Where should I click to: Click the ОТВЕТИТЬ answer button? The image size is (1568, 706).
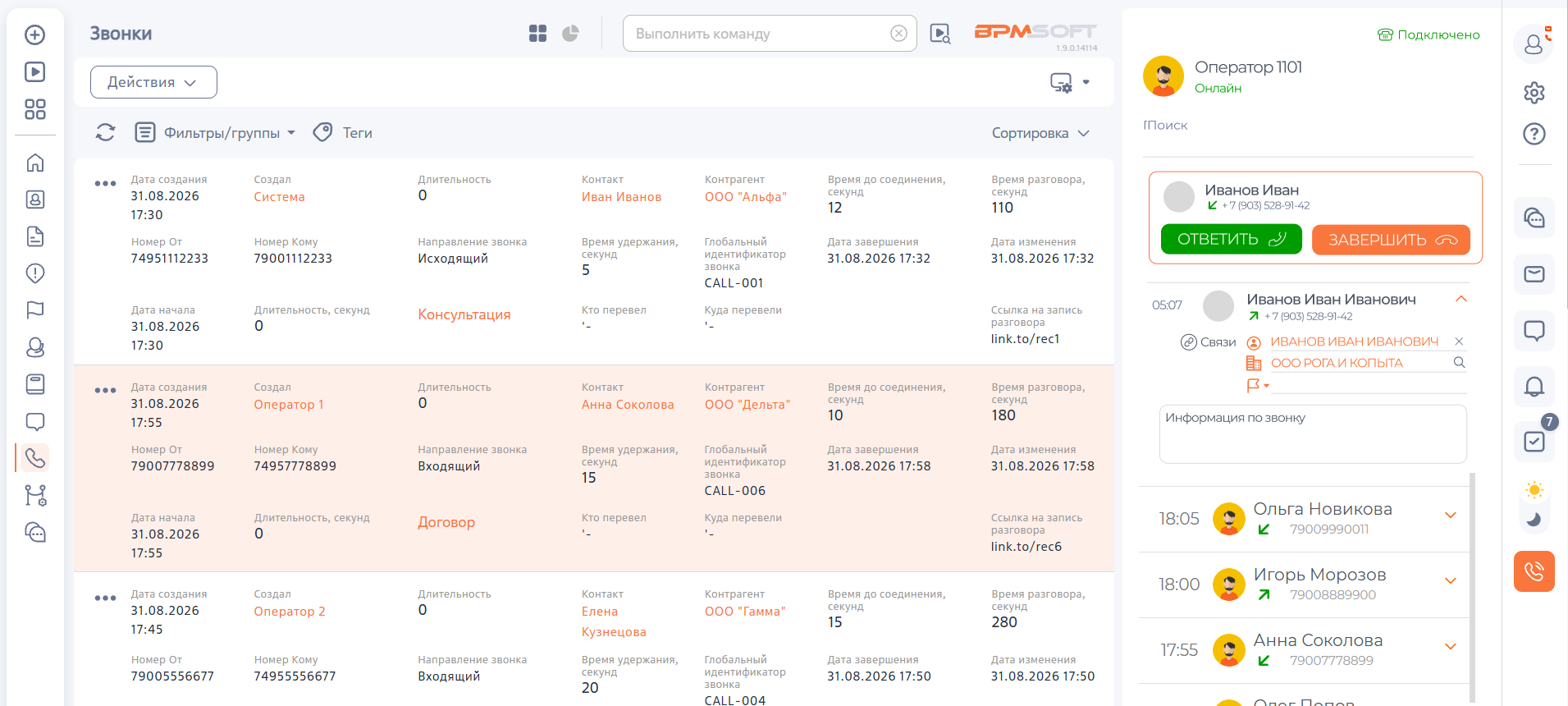click(x=1231, y=239)
